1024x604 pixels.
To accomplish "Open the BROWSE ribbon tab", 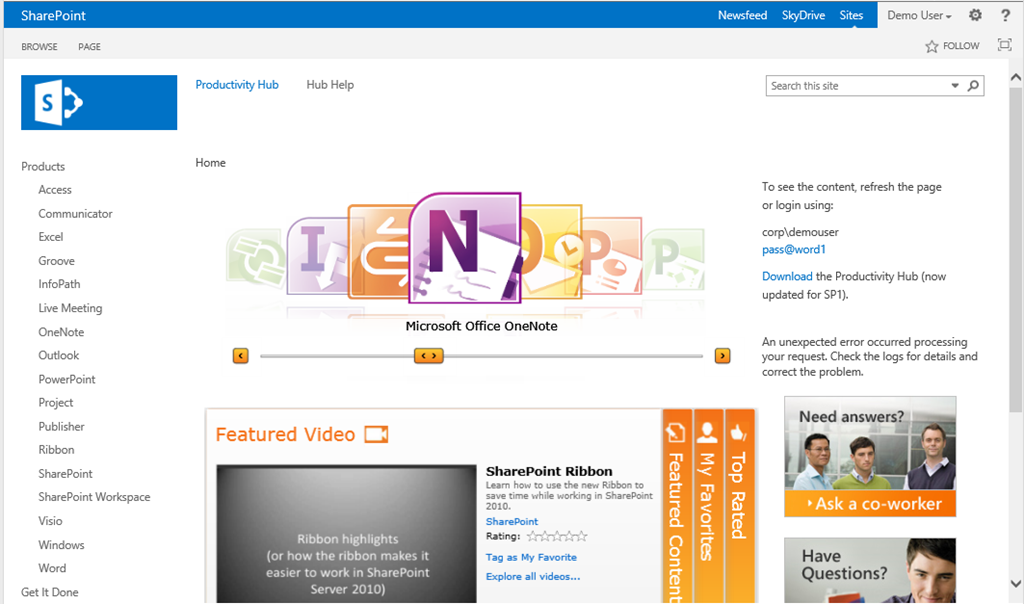I will tap(40, 47).
